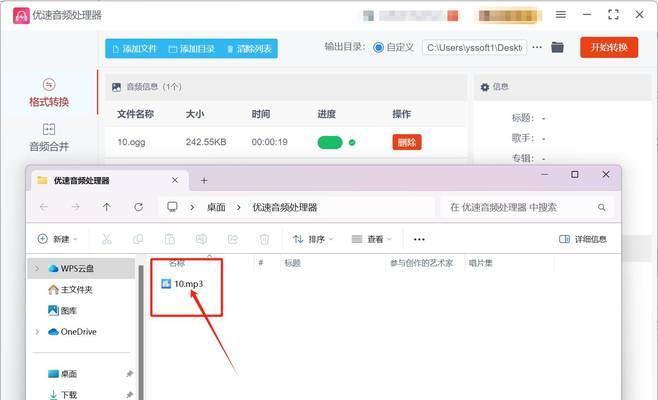Click the 优速音频处理器 app logo

(x=21, y=16)
